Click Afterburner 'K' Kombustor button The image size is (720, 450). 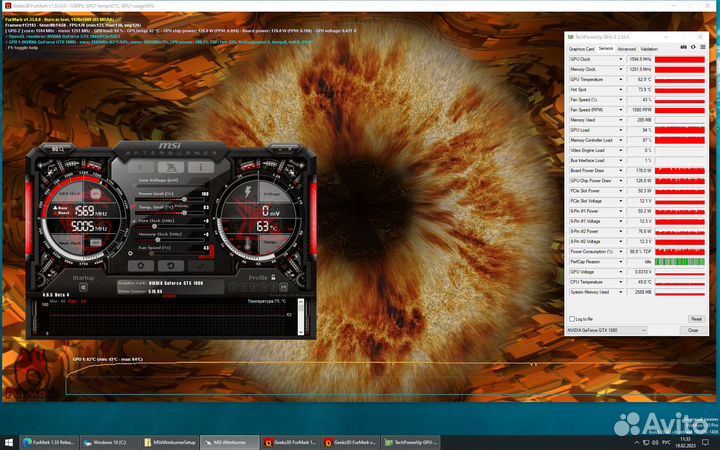click(141, 167)
